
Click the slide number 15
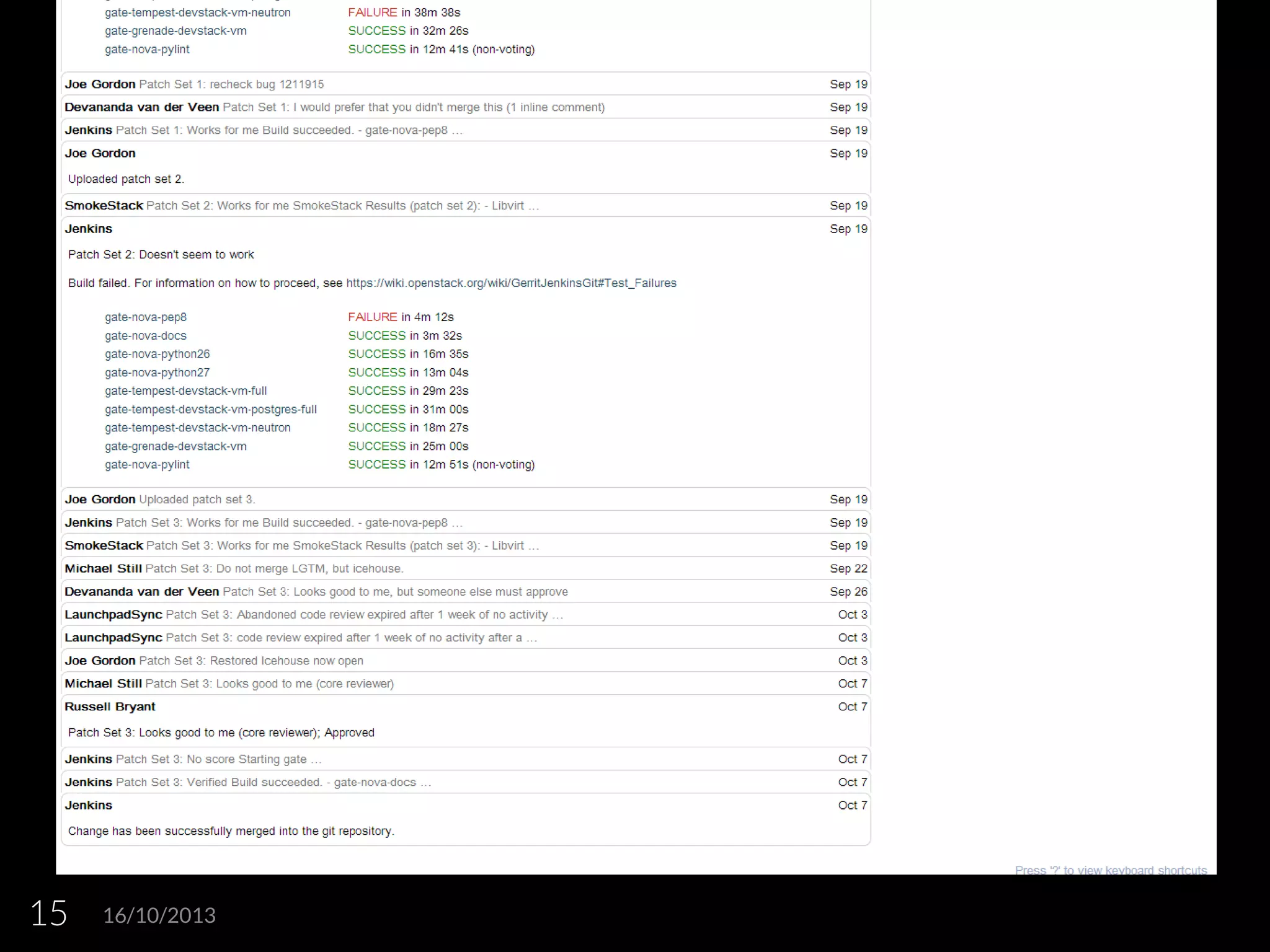pos(48,914)
